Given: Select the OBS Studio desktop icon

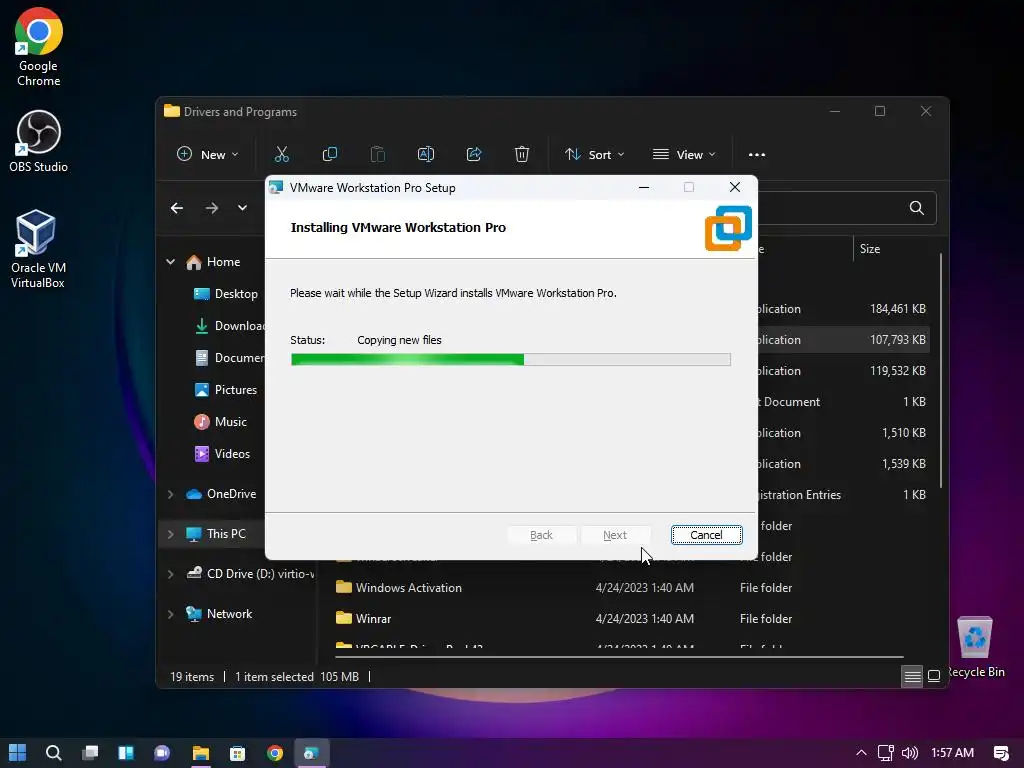Looking at the screenshot, I should [39, 141].
